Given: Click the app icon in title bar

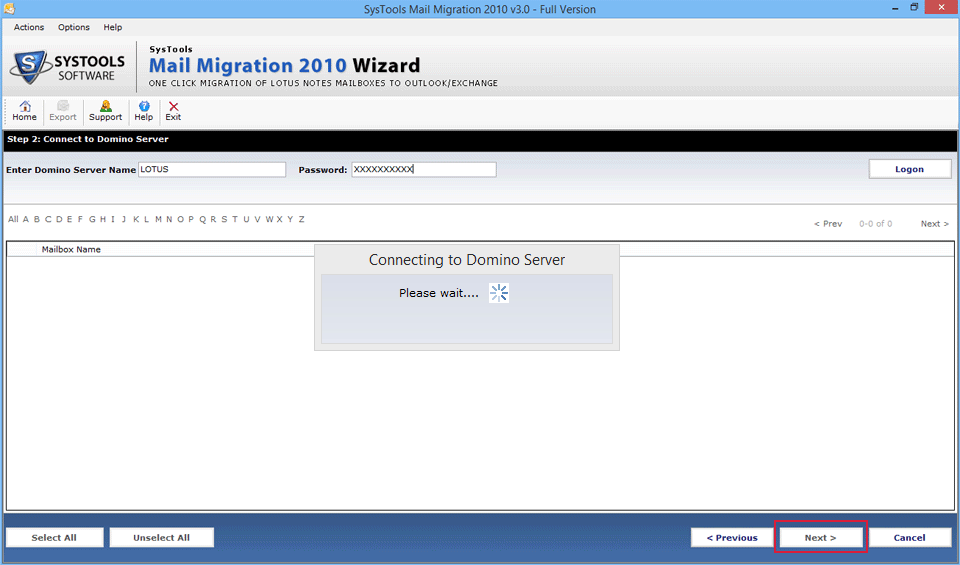Looking at the screenshot, I should tap(9, 9).
